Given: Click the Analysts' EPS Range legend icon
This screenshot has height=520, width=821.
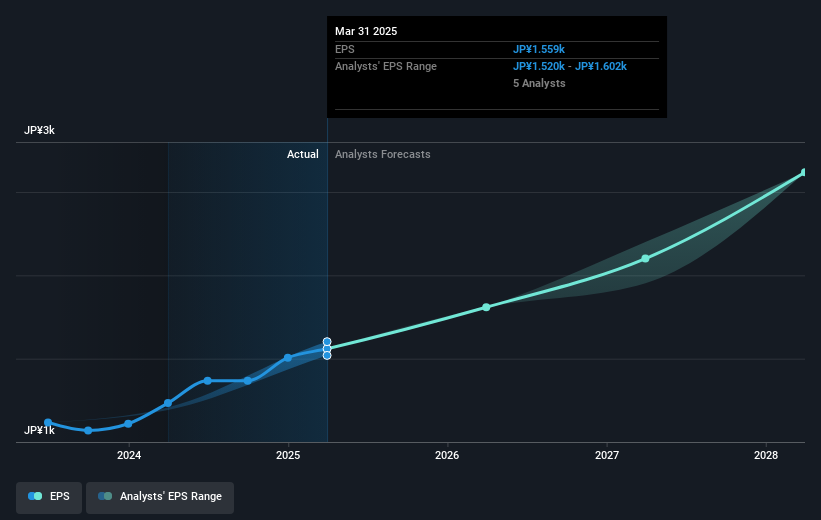Looking at the screenshot, I should [x=105, y=496].
